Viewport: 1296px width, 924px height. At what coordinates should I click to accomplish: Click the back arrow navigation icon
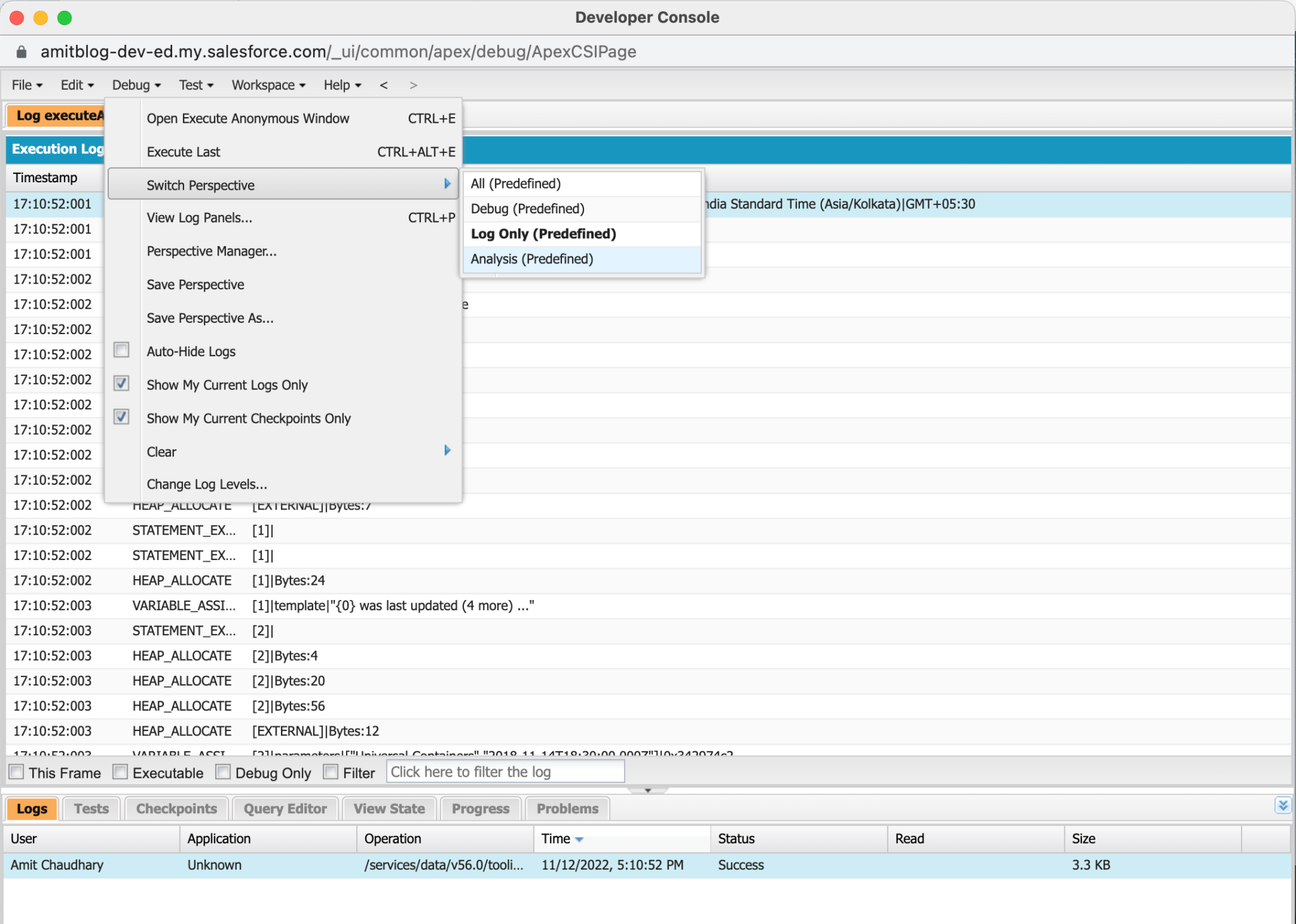tap(383, 85)
